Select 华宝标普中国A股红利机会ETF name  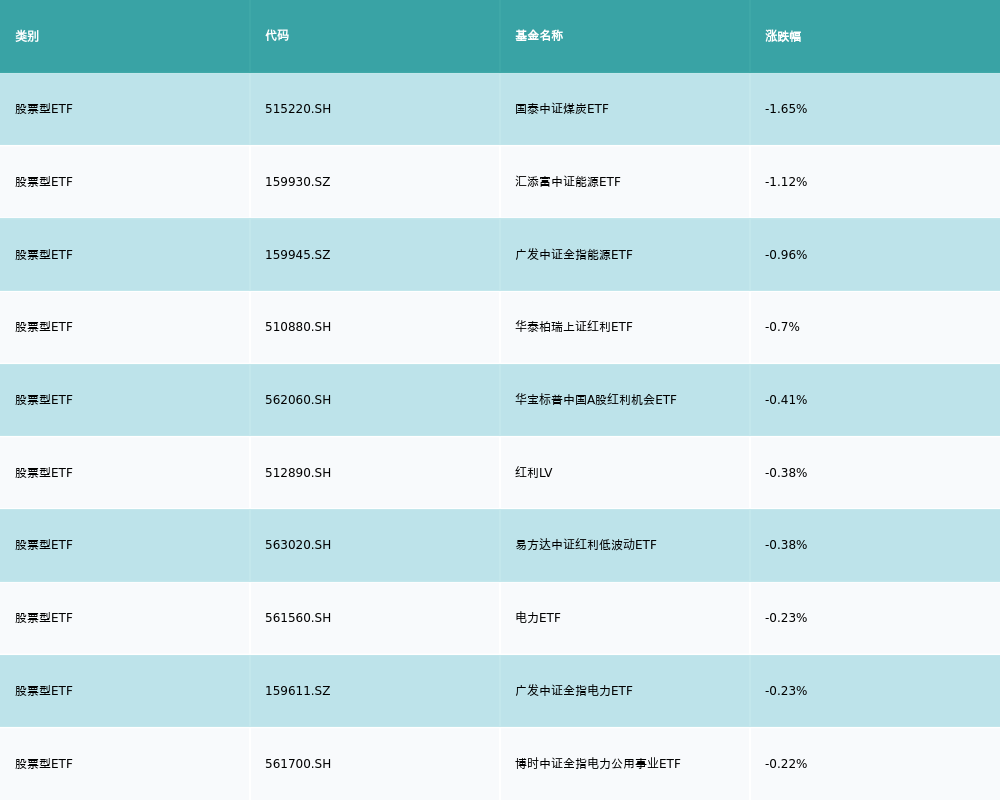click(595, 400)
